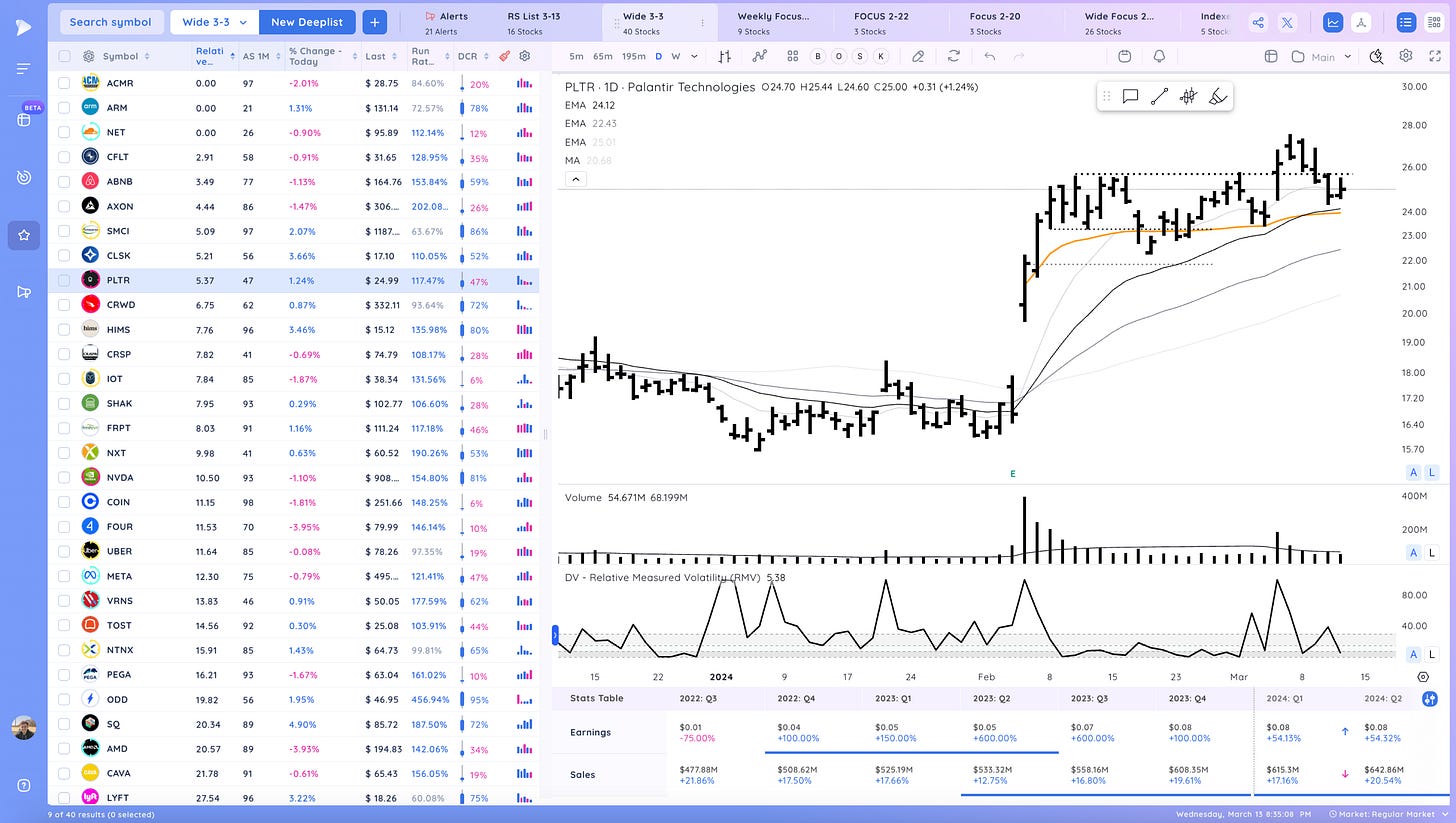
Task: Toggle the O chart marker button
Action: coord(839,56)
